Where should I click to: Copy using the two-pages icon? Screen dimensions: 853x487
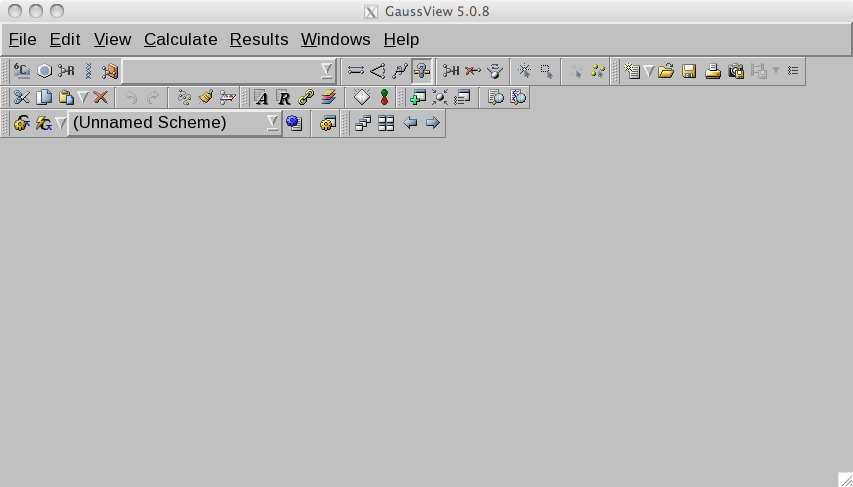(x=44, y=97)
